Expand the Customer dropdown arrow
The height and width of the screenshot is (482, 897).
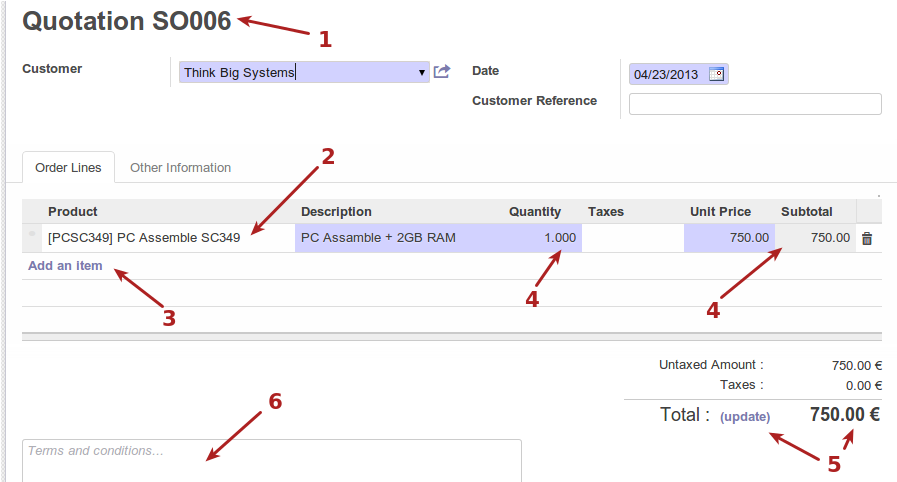[x=422, y=73]
